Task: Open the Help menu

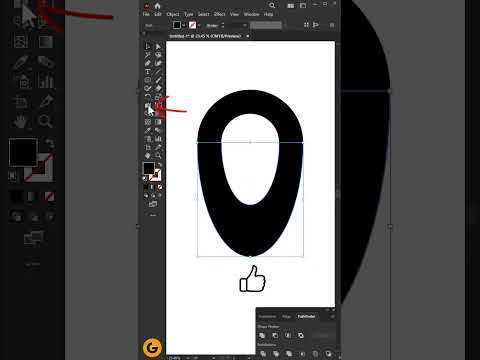Action: pos(268,14)
